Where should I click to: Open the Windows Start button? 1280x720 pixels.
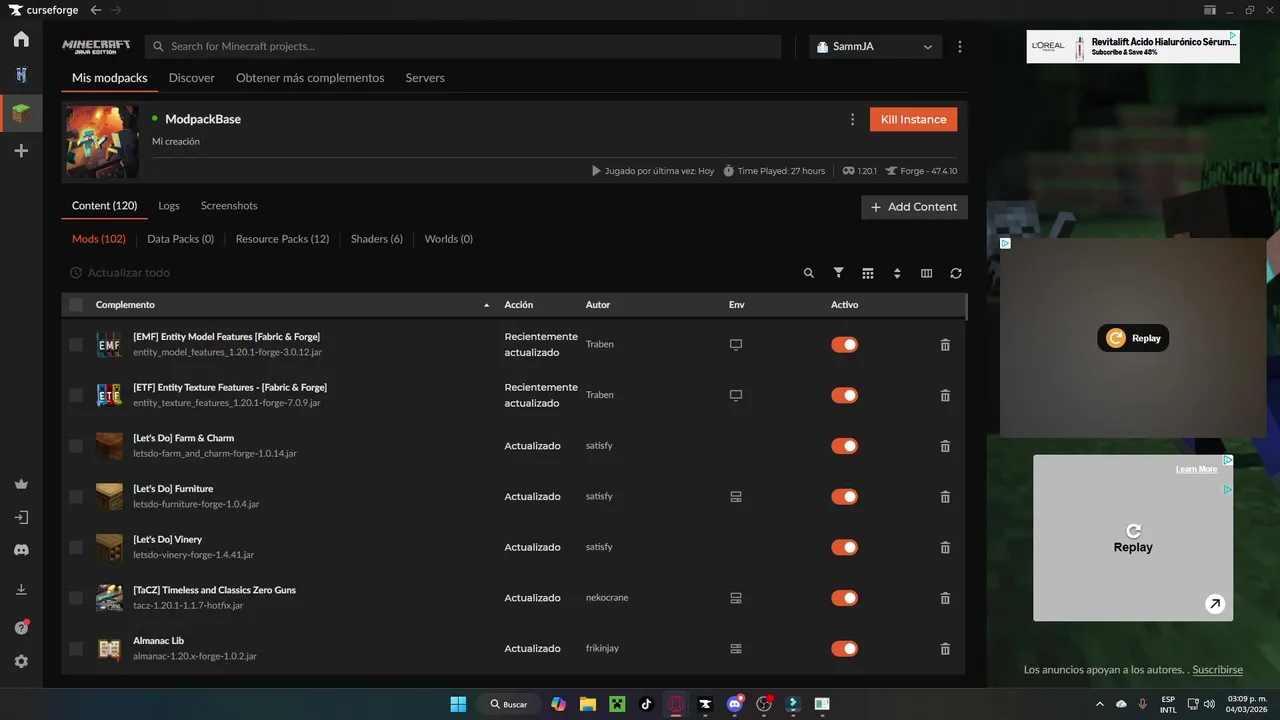(458, 704)
